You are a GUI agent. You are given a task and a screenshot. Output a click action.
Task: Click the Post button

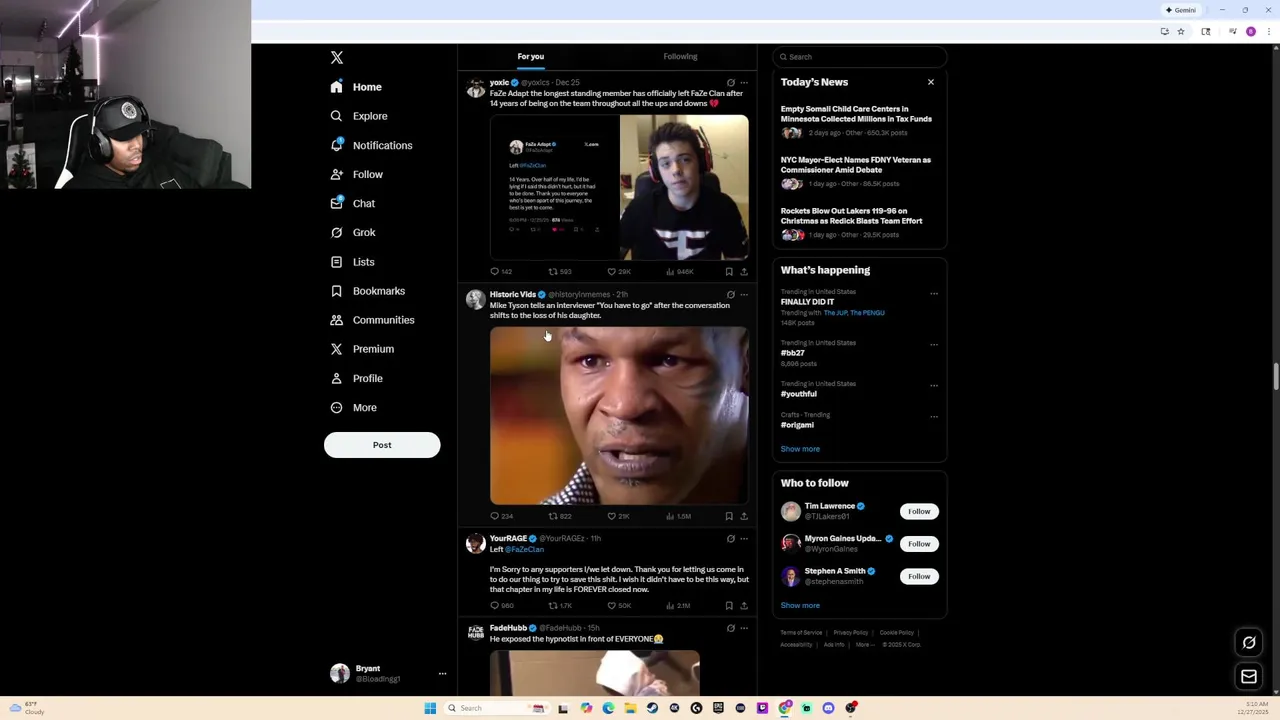382,445
